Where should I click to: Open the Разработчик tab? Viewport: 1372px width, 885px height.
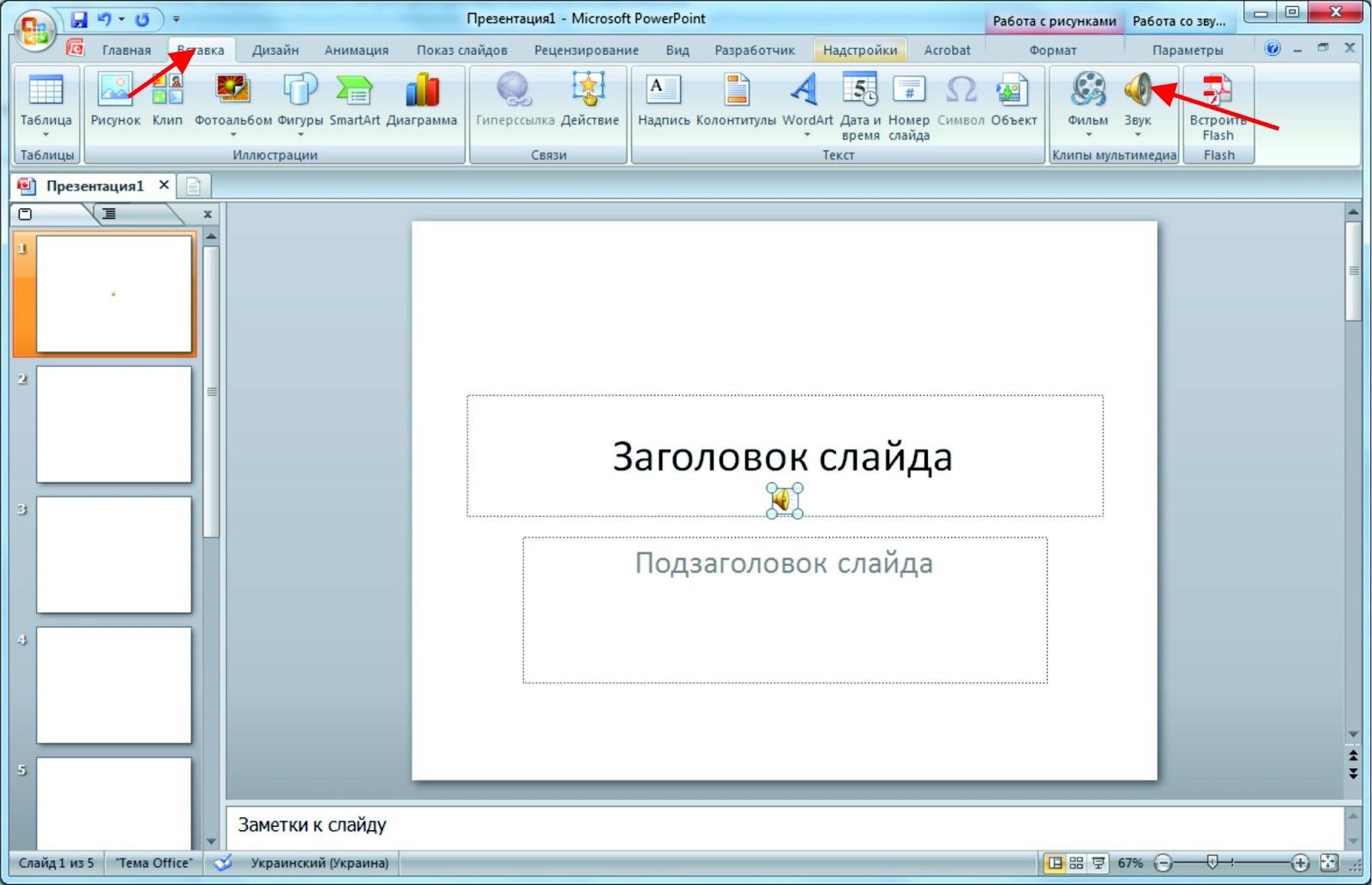(755, 50)
